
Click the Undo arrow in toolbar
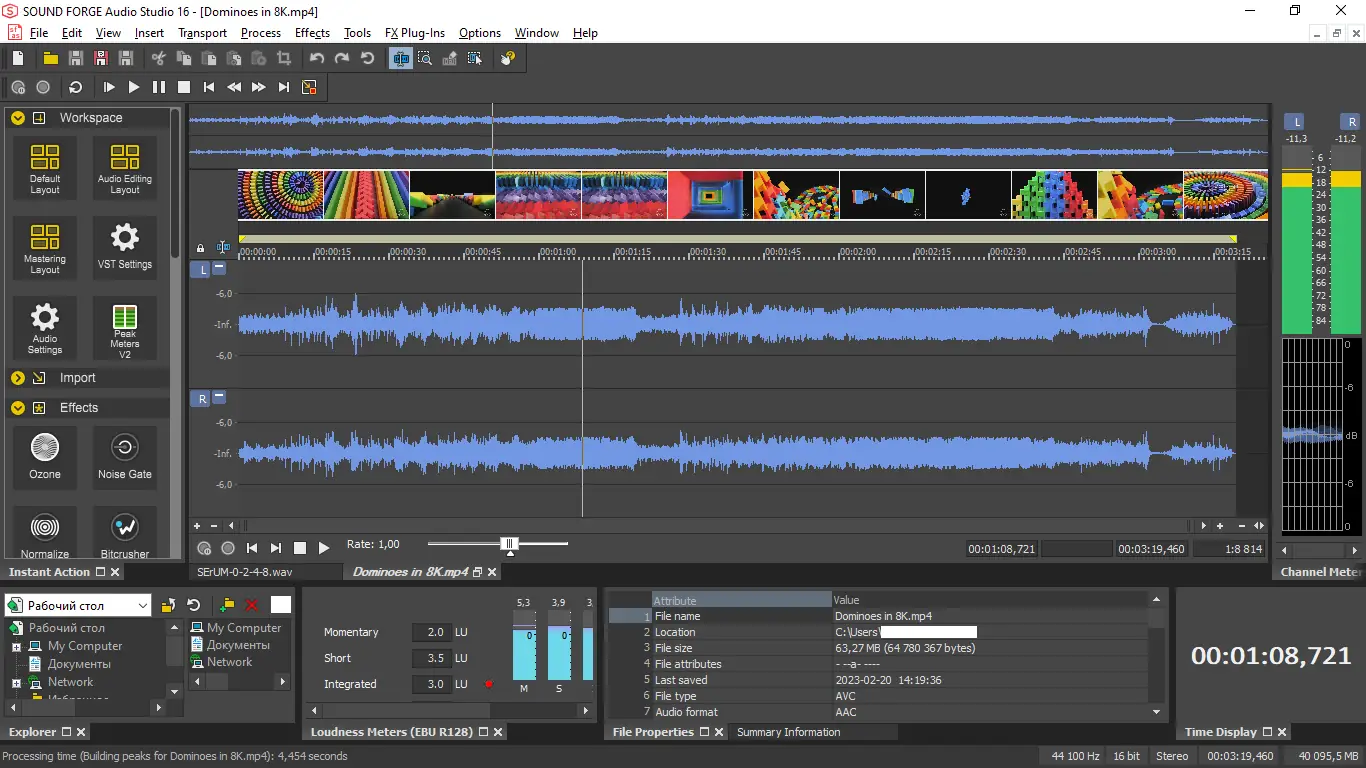click(317, 59)
